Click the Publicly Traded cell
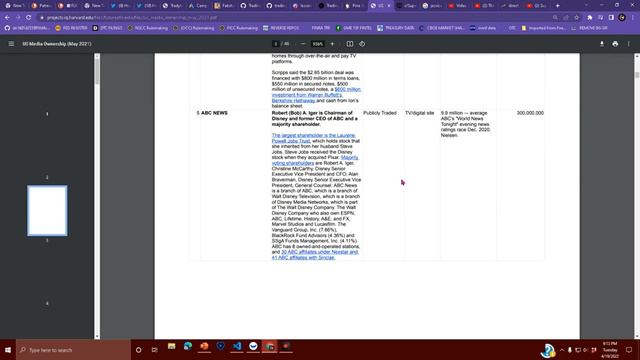 380,113
